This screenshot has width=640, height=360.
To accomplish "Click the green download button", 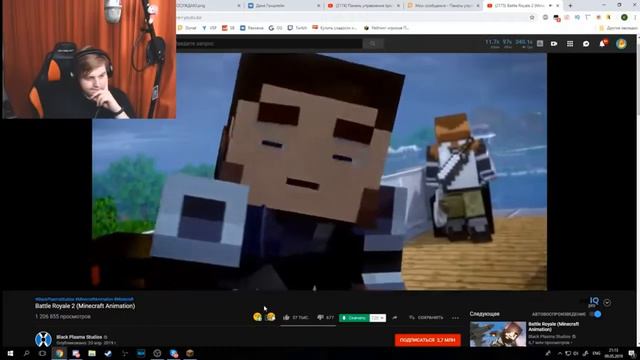I will [354, 318].
